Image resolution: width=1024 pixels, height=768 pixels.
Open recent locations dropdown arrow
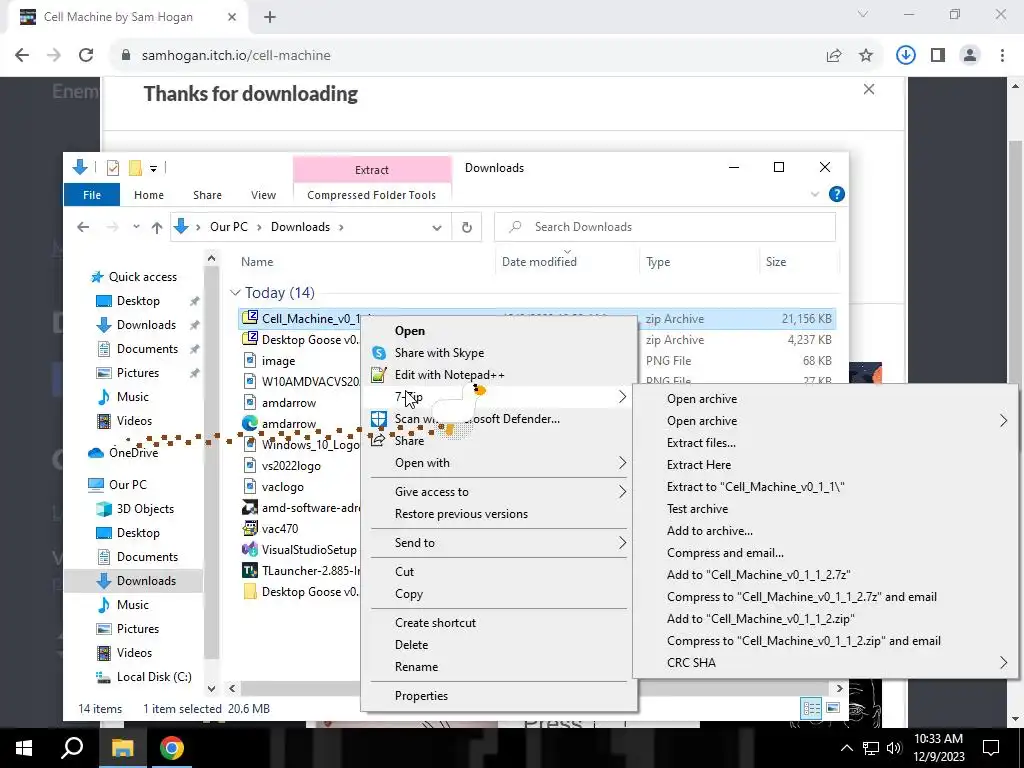click(x=136, y=227)
